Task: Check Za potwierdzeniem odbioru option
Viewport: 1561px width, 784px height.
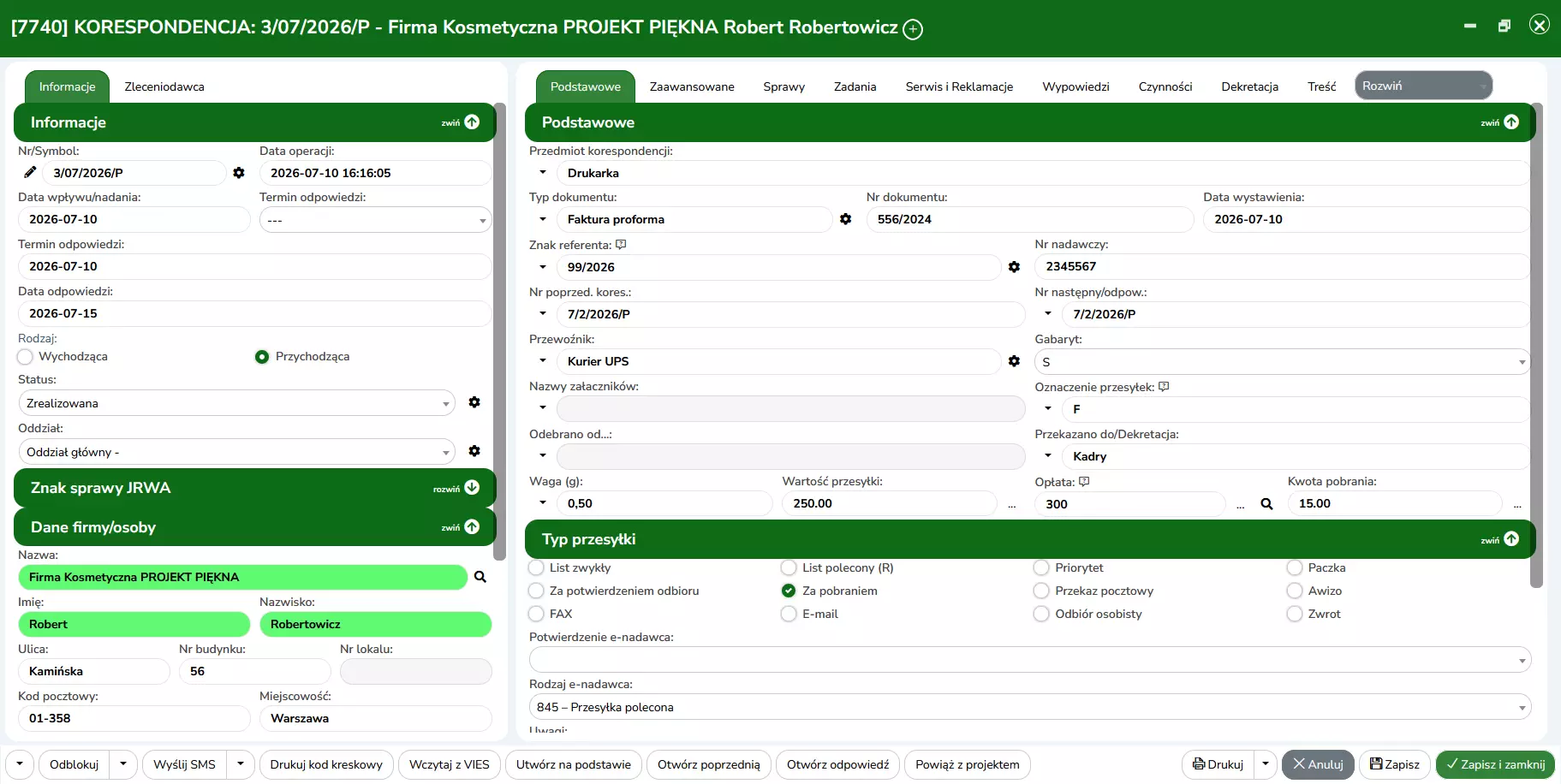Action: click(x=536, y=591)
